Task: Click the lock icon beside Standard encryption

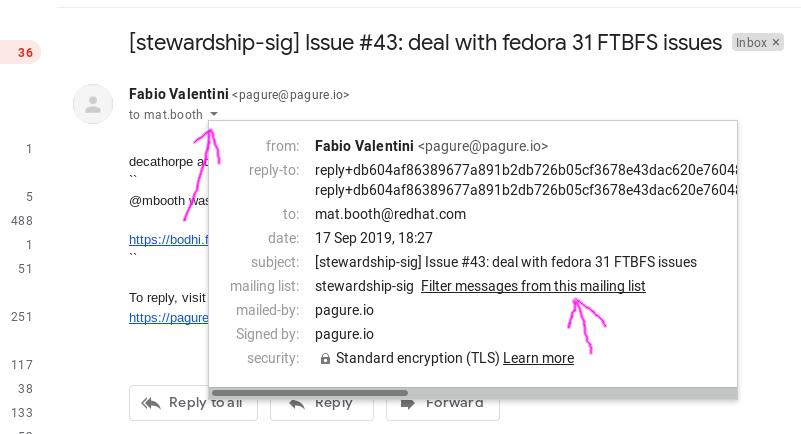Action: click(325, 358)
